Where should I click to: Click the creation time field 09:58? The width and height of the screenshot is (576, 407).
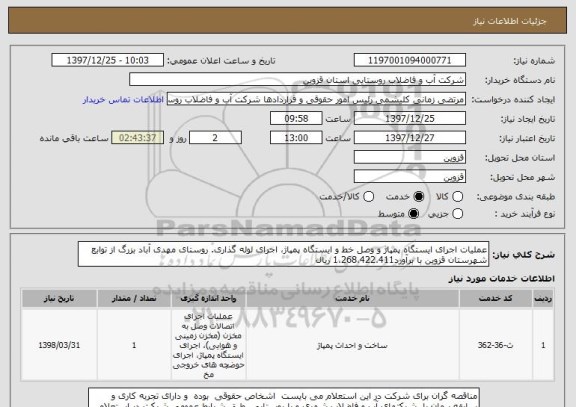point(296,119)
